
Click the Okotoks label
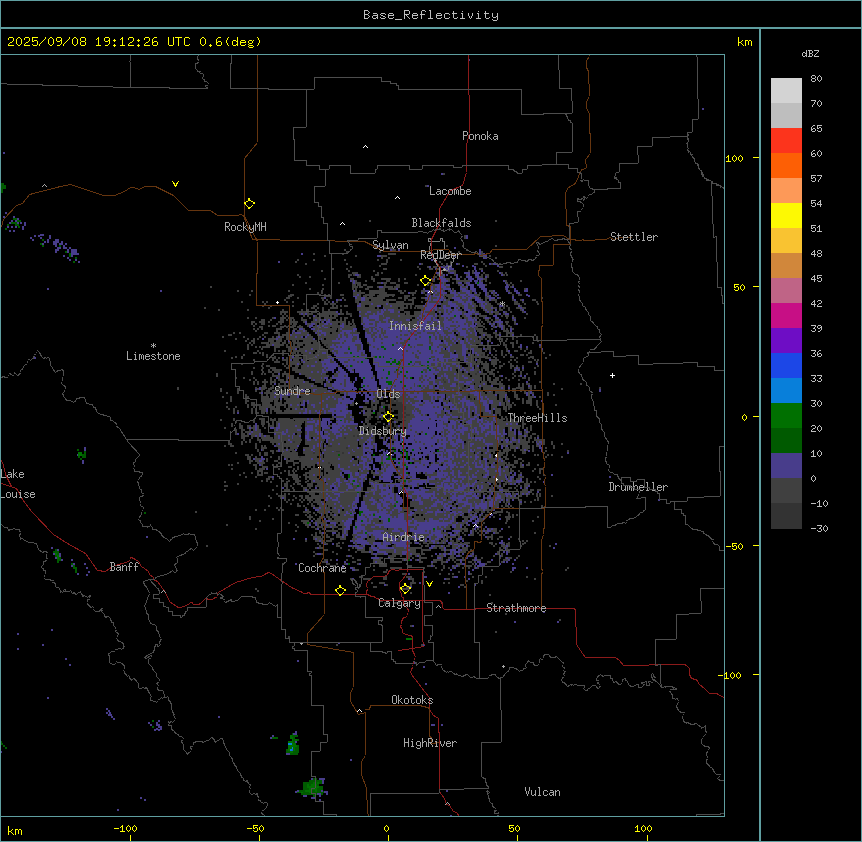pyautogui.click(x=412, y=700)
